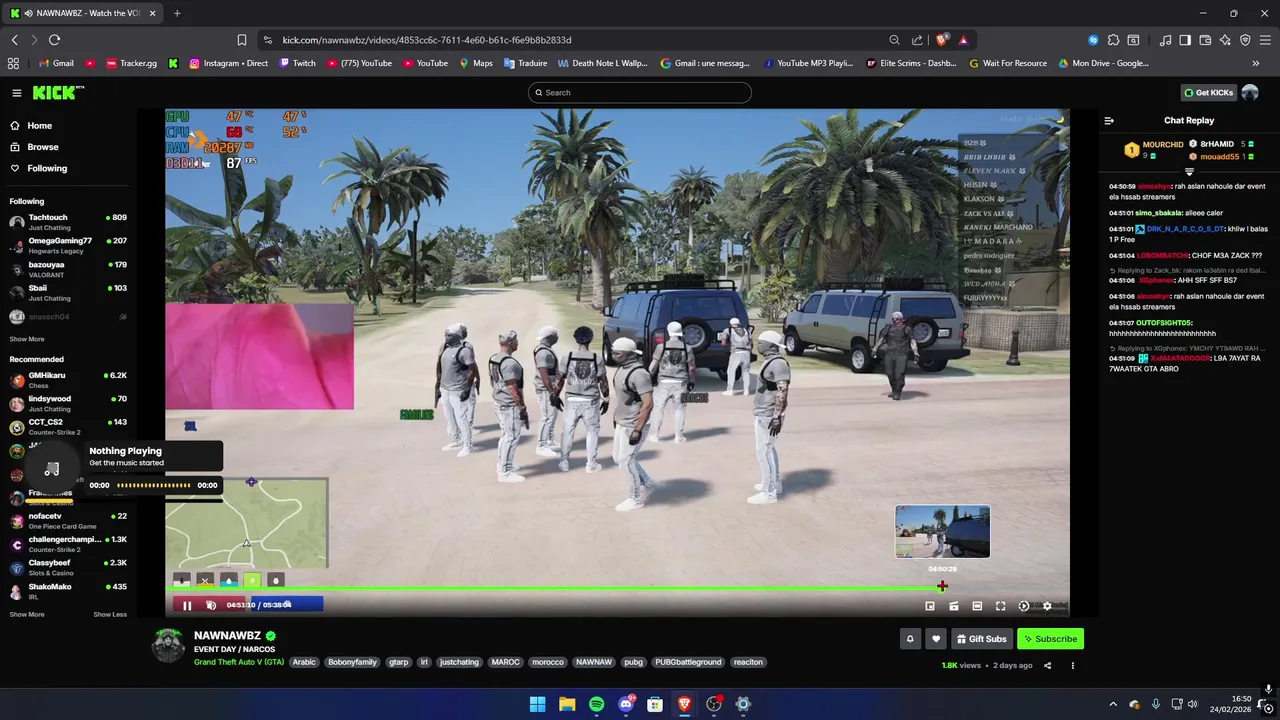Turn on notifications with the bell icon

click(x=910, y=639)
